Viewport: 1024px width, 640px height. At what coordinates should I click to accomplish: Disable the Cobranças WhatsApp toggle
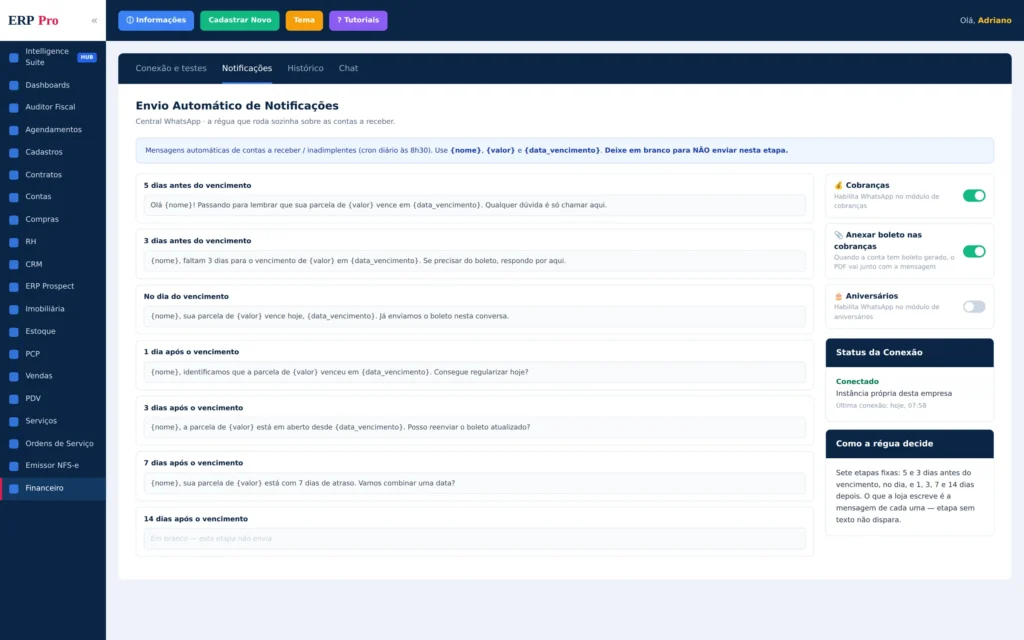click(x=974, y=195)
